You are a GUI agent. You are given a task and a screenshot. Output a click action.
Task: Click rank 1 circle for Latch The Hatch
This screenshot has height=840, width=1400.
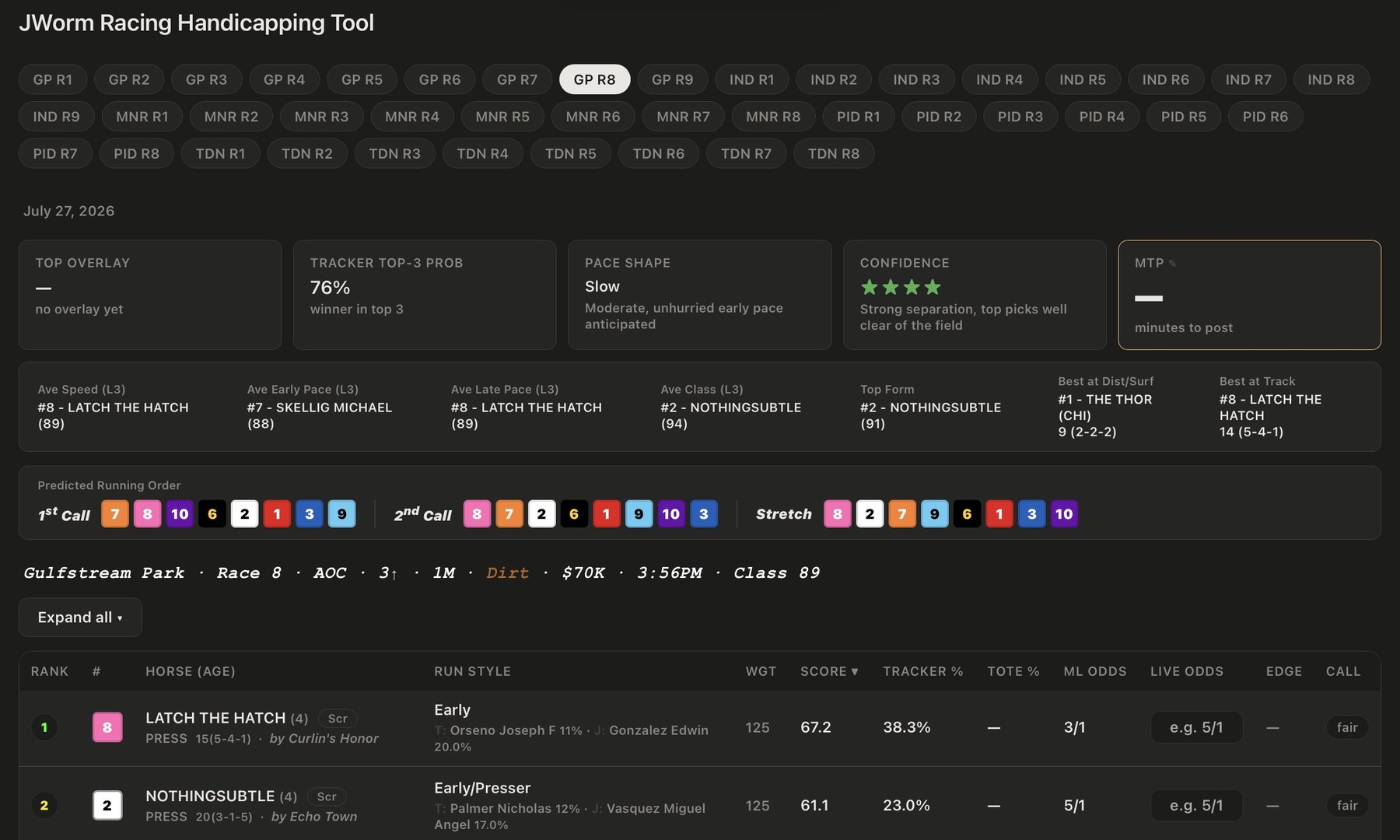coord(44,727)
